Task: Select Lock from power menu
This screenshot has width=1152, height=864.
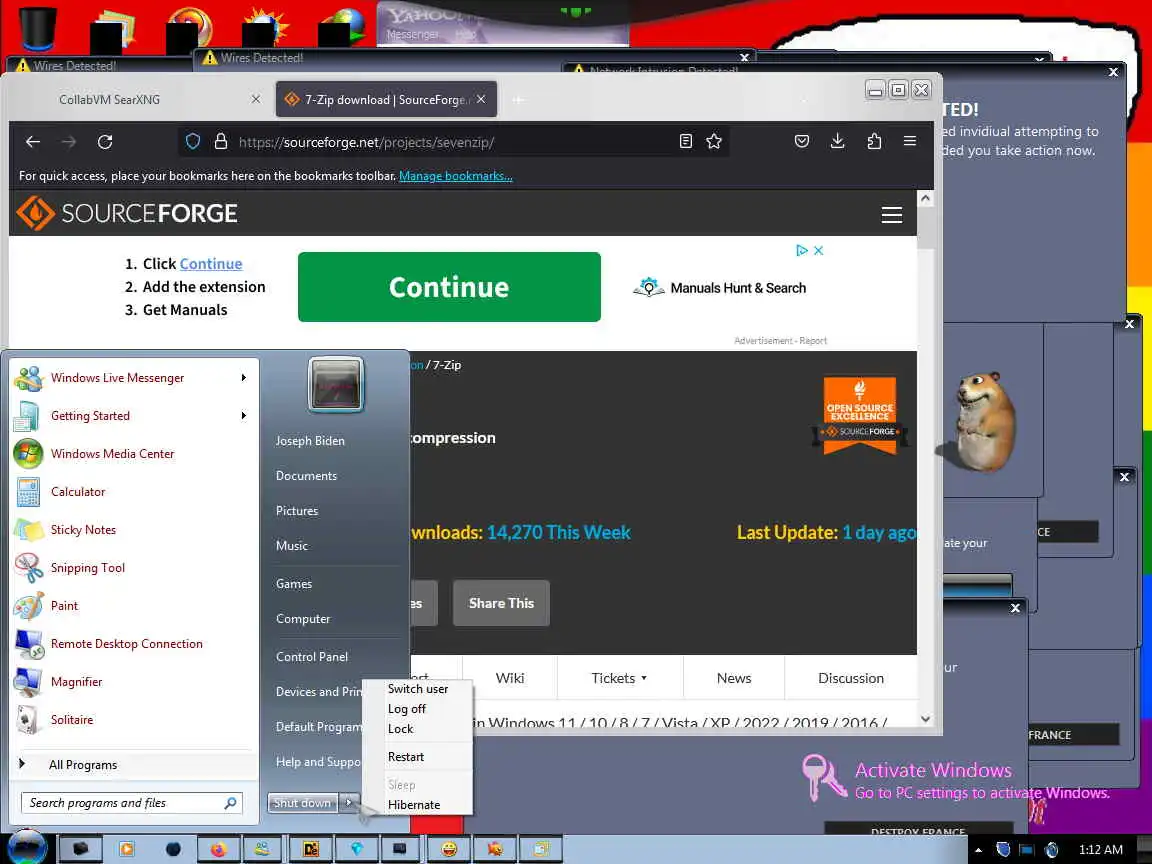Action: click(x=417, y=729)
